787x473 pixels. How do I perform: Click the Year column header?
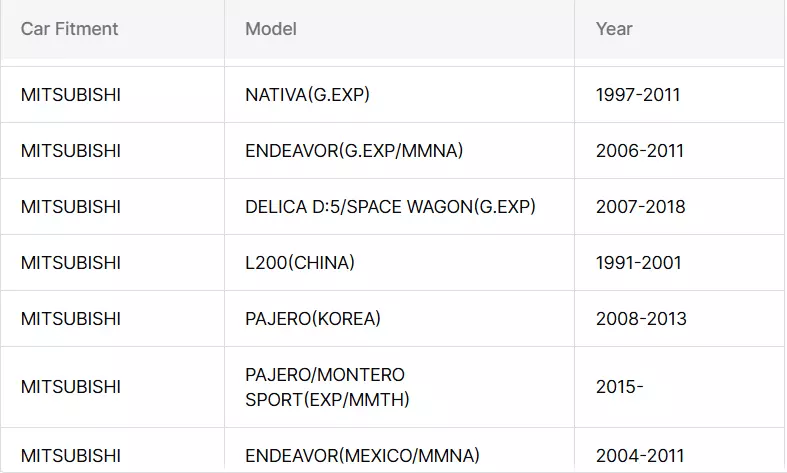[x=614, y=29]
